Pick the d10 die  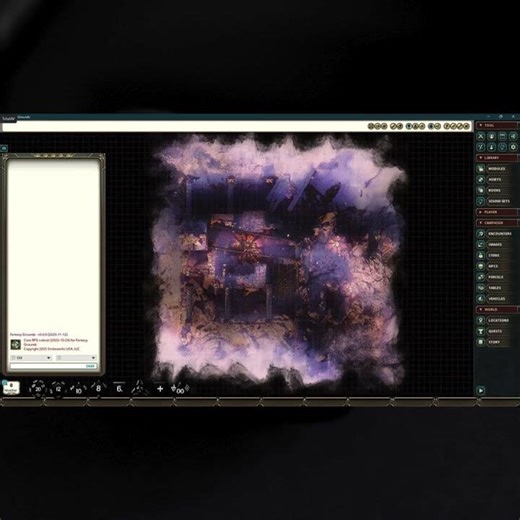(x=78, y=389)
